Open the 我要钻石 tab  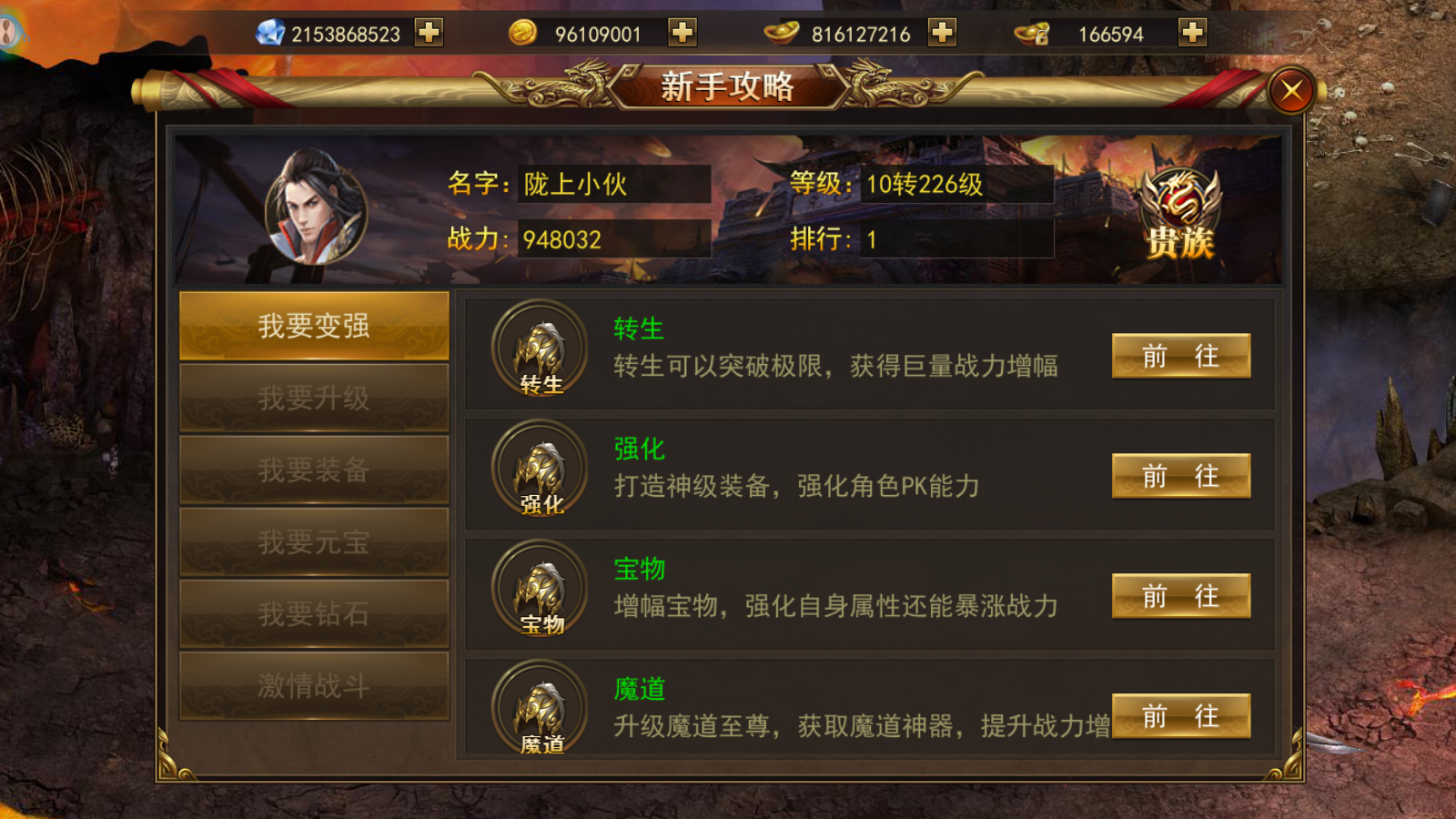(x=314, y=613)
